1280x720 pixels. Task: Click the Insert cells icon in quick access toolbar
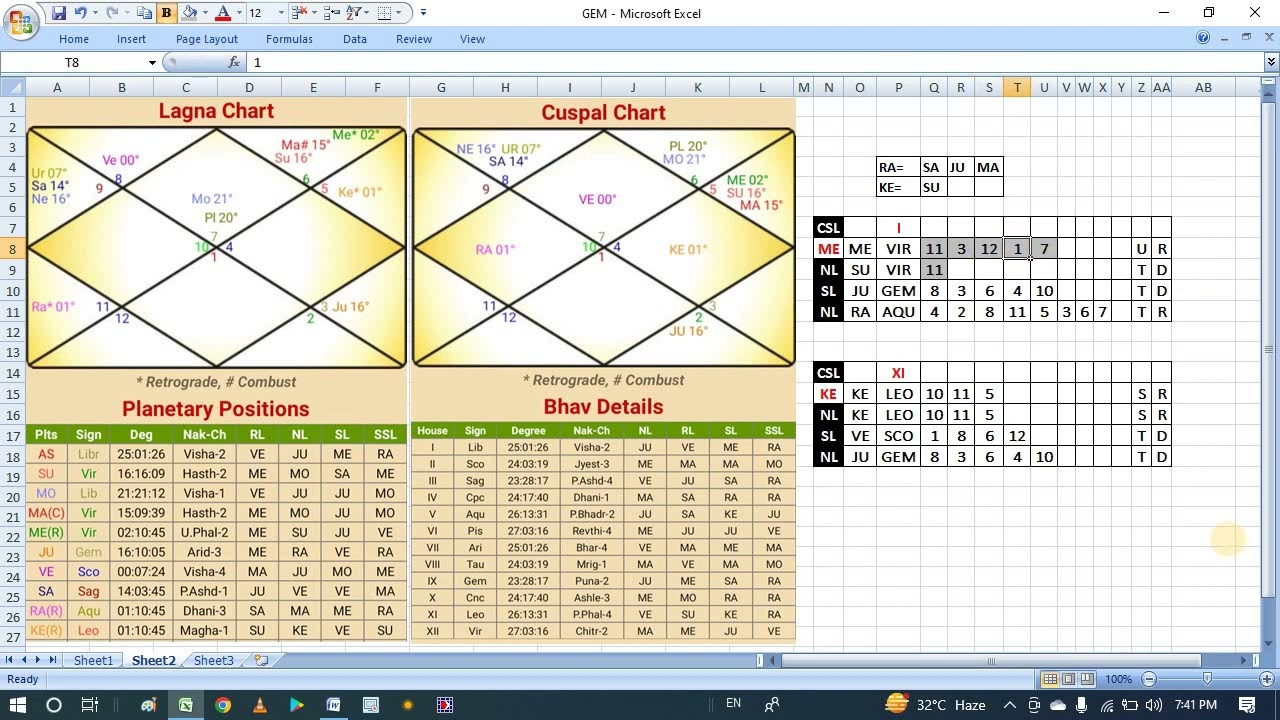tap(331, 13)
